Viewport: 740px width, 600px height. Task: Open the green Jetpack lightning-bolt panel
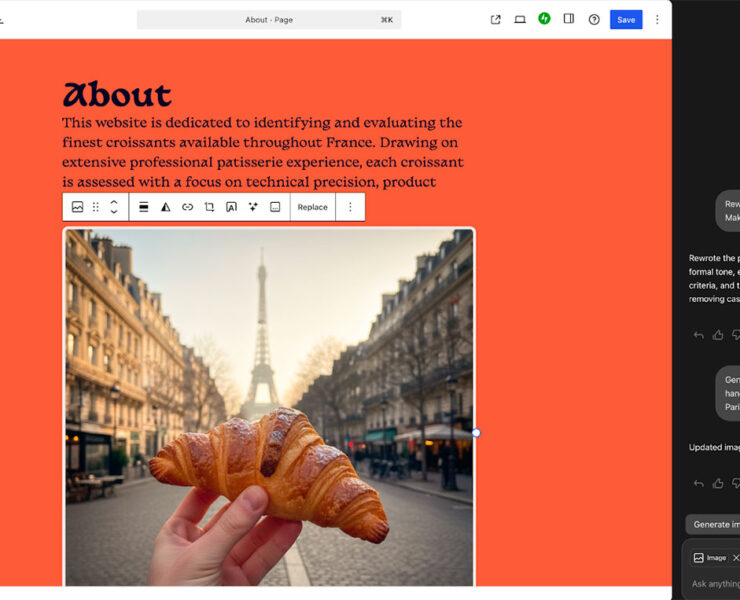point(544,19)
